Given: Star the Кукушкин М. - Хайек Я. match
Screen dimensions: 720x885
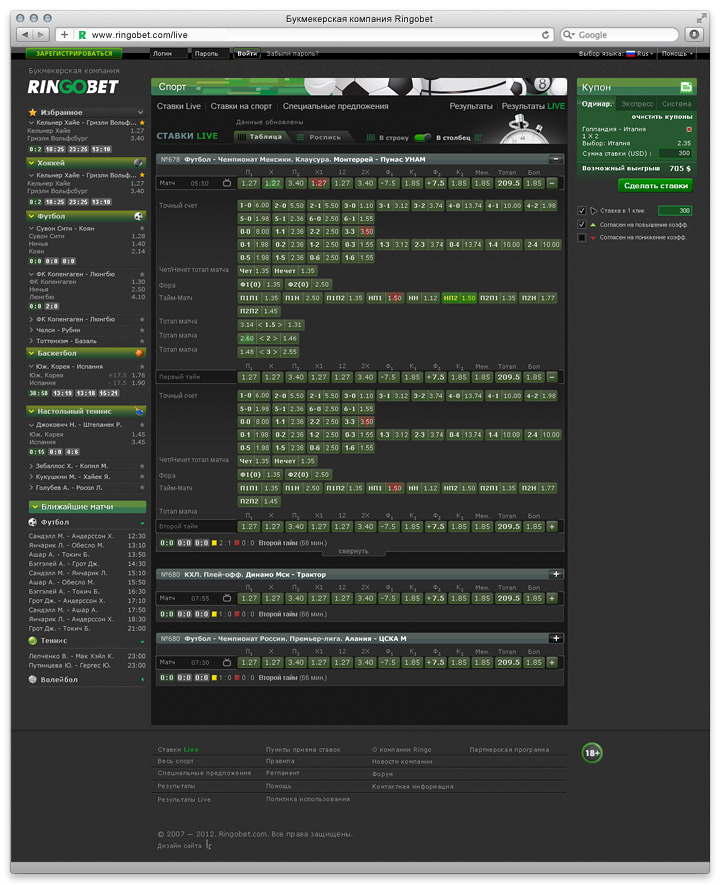Looking at the screenshot, I should click(x=142, y=477).
